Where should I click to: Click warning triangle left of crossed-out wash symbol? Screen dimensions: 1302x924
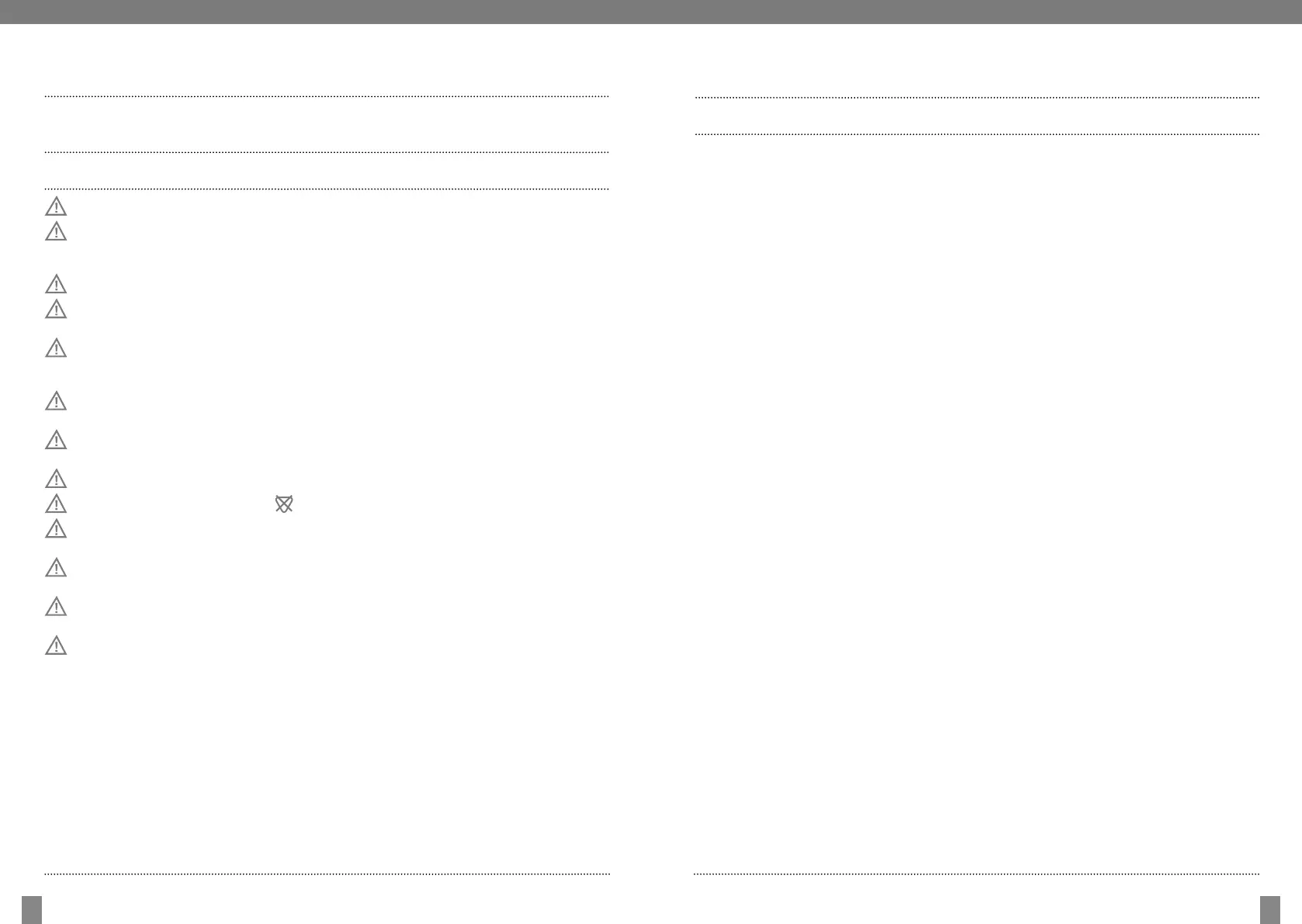(x=56, y=504)
